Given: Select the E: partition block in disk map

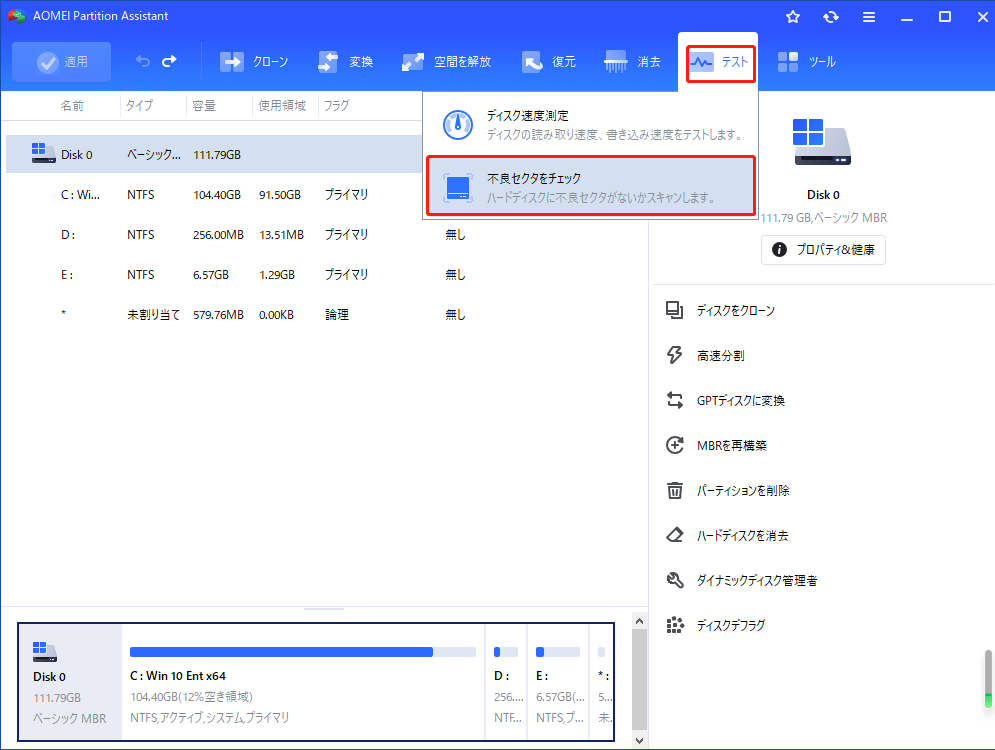Looking at the screenshot, I should point(558,682).
